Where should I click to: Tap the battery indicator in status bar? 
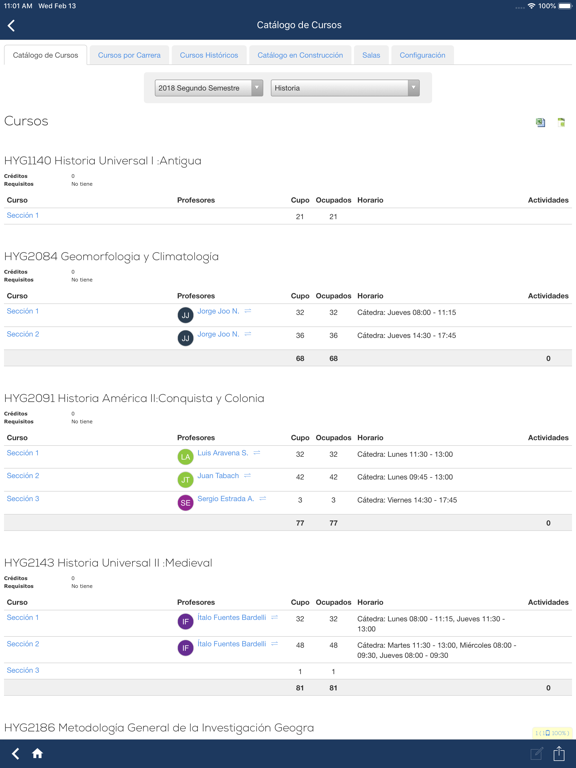(x=565, y=6)
